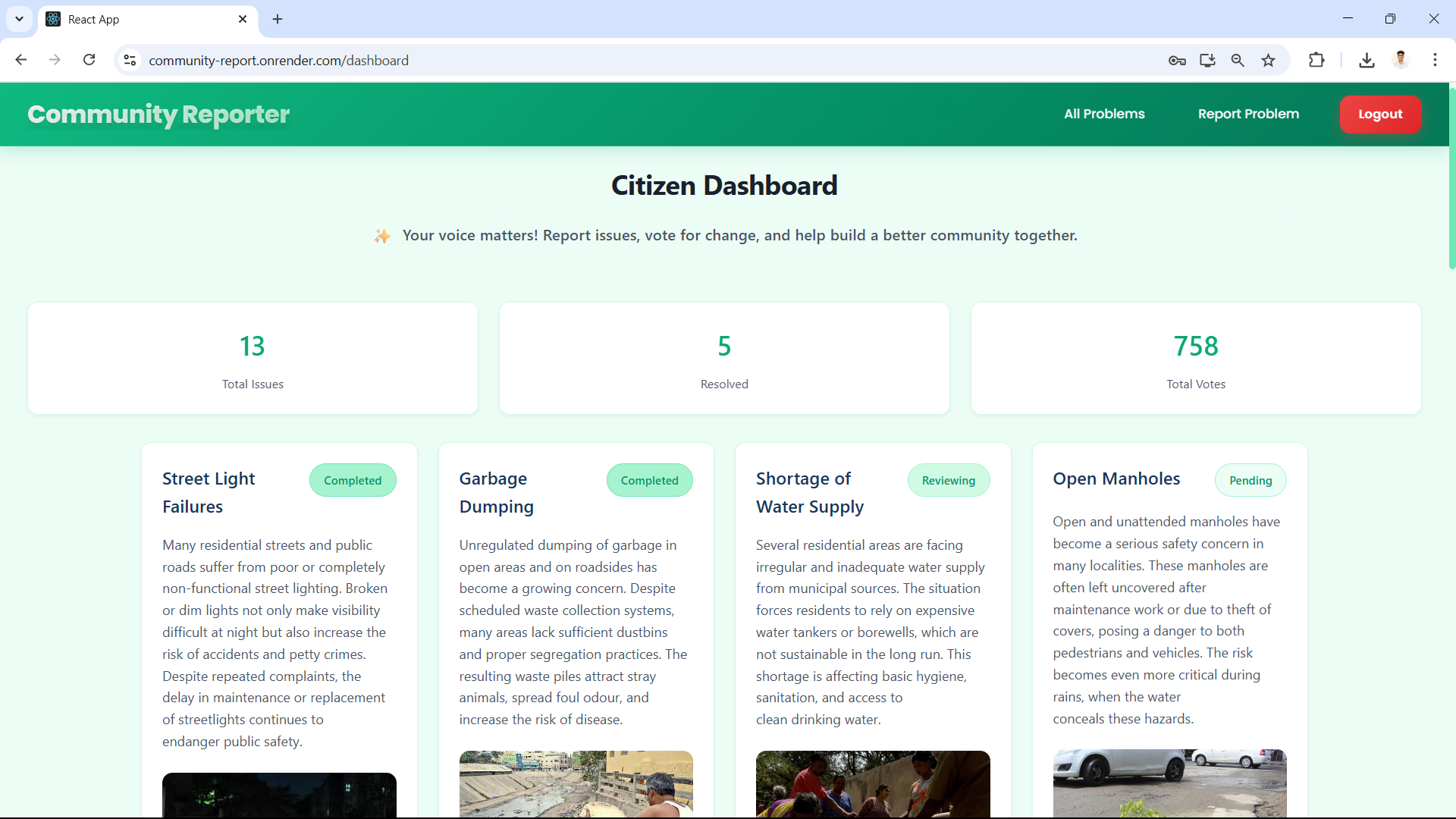Open the browser extensions puzzle icon
1456x819 pixels.
click(1316, 60)
